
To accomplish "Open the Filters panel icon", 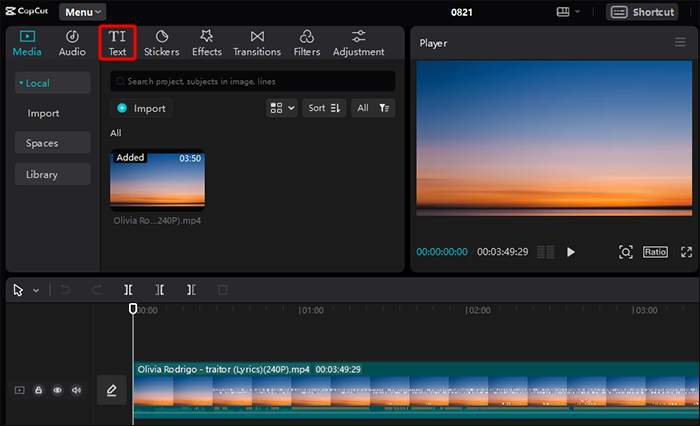I will point(307,36).
